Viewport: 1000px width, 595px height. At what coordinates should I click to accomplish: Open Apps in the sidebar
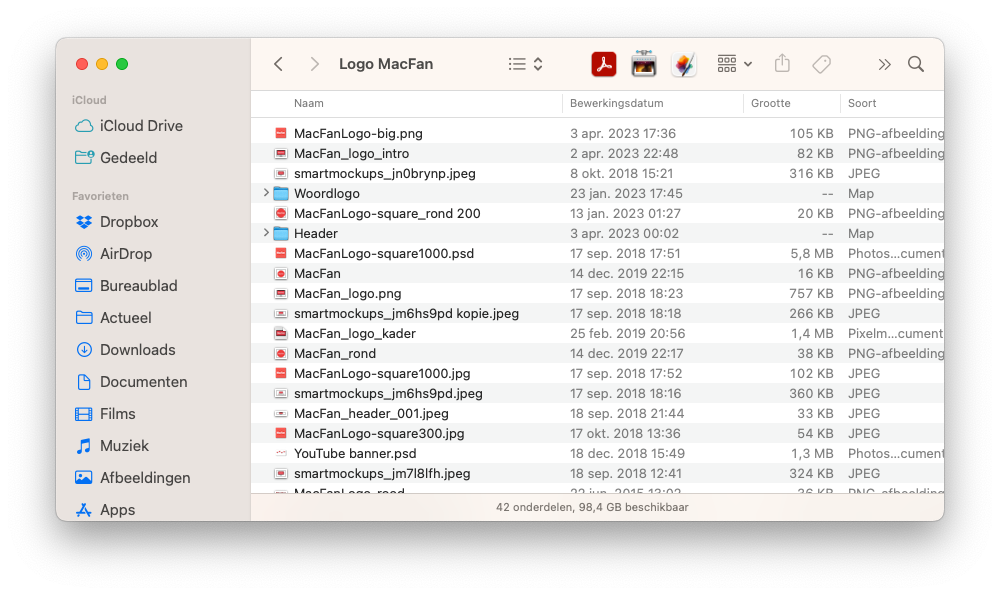(105, 510)
